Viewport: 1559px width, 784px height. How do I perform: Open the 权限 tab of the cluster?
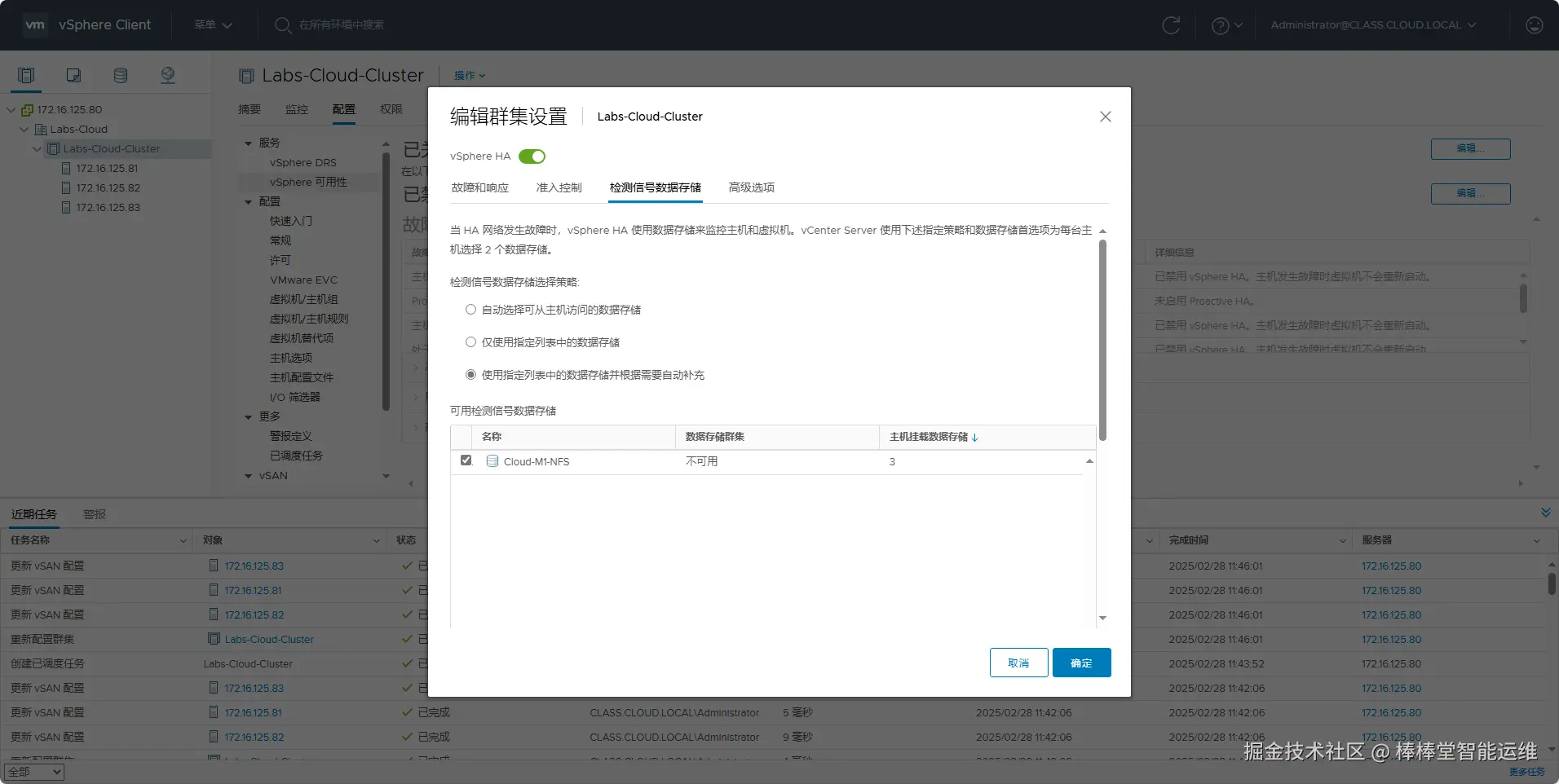coord(391,109)
